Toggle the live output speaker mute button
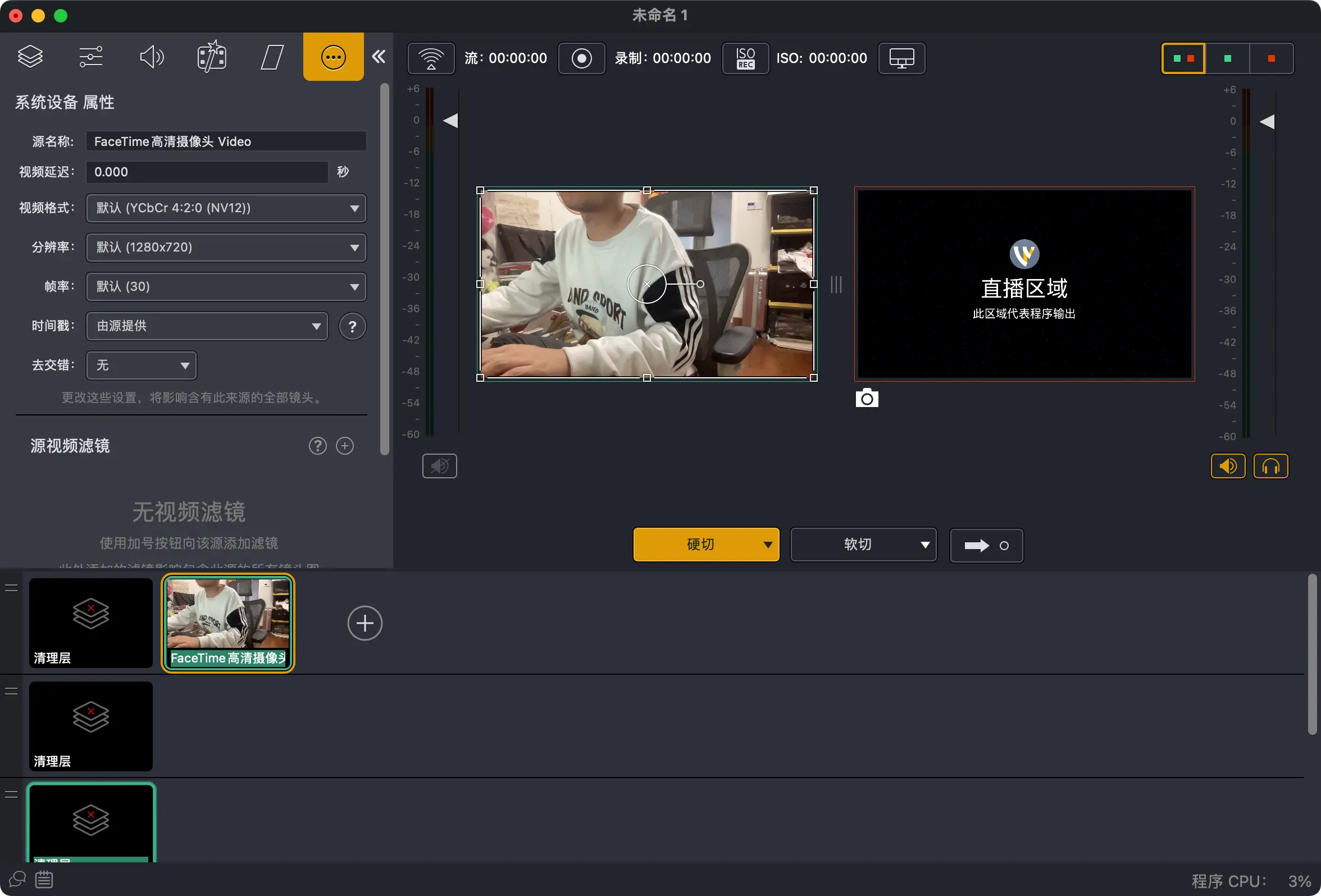 [1227, 466]
